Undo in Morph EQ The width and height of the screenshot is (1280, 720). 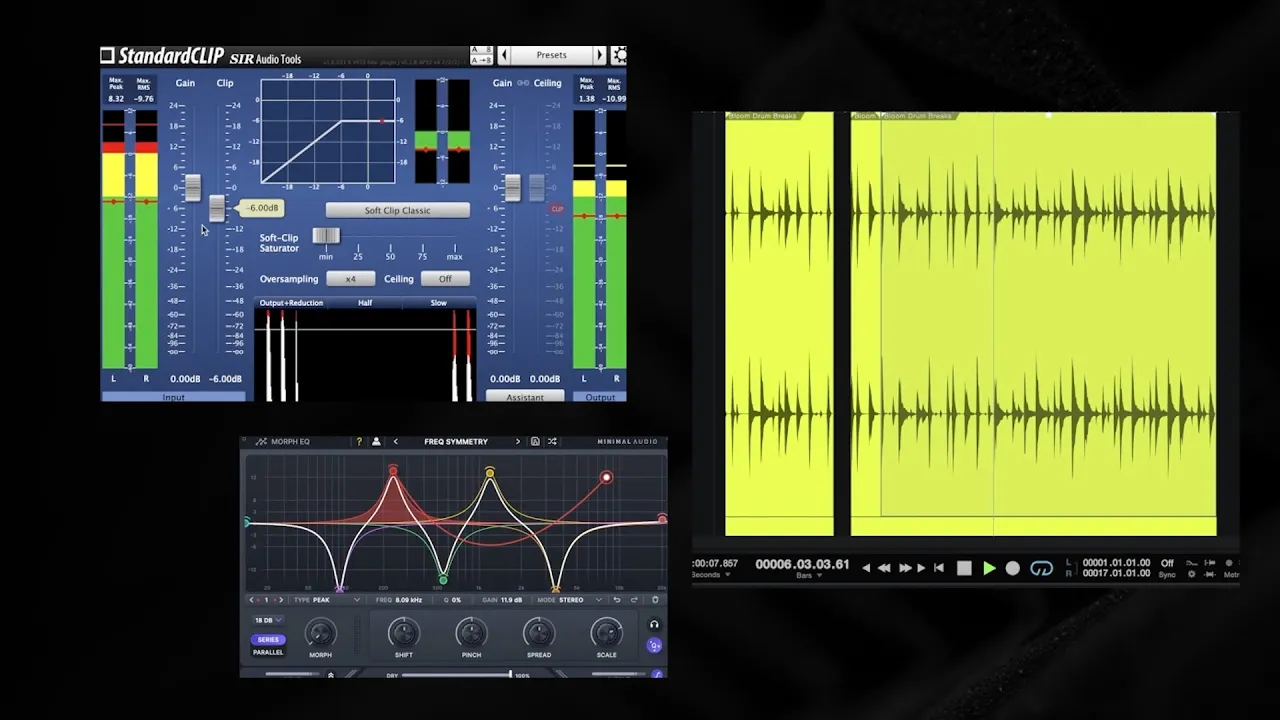pyautogui.click(x=617, y=600)
